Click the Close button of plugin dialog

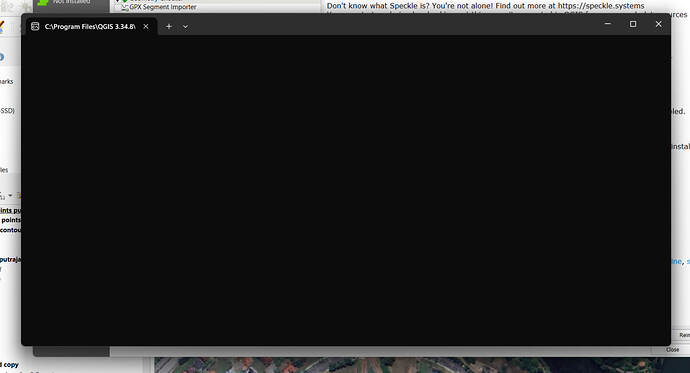click(672, 350)
